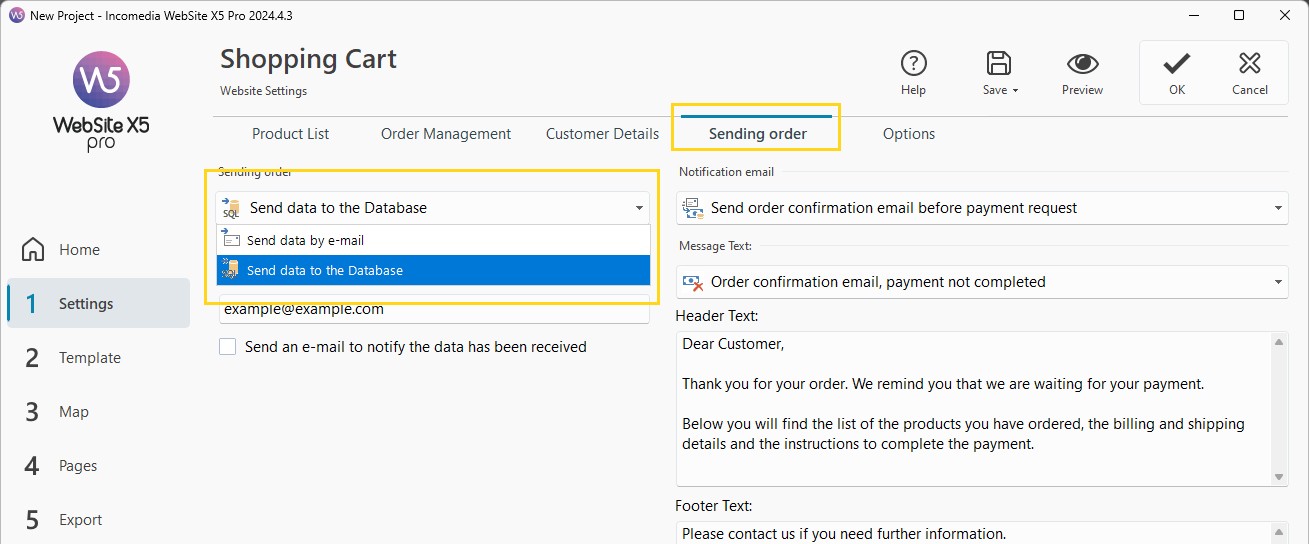Click the Cancel X button
Image resolution: width=1309 pixels, height=544 pixels.
1250,72
